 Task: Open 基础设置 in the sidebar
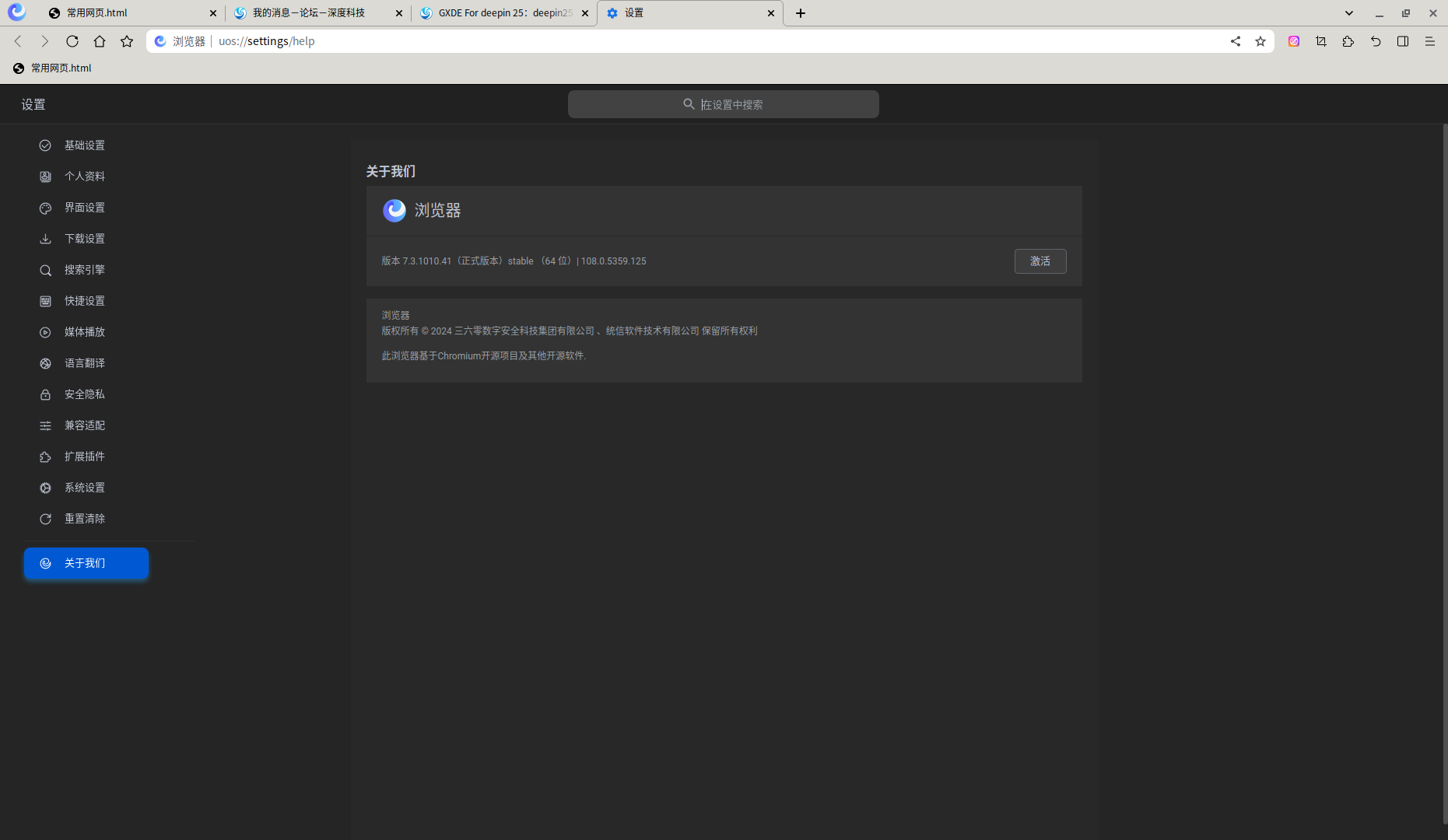click(x=84, y=145)
